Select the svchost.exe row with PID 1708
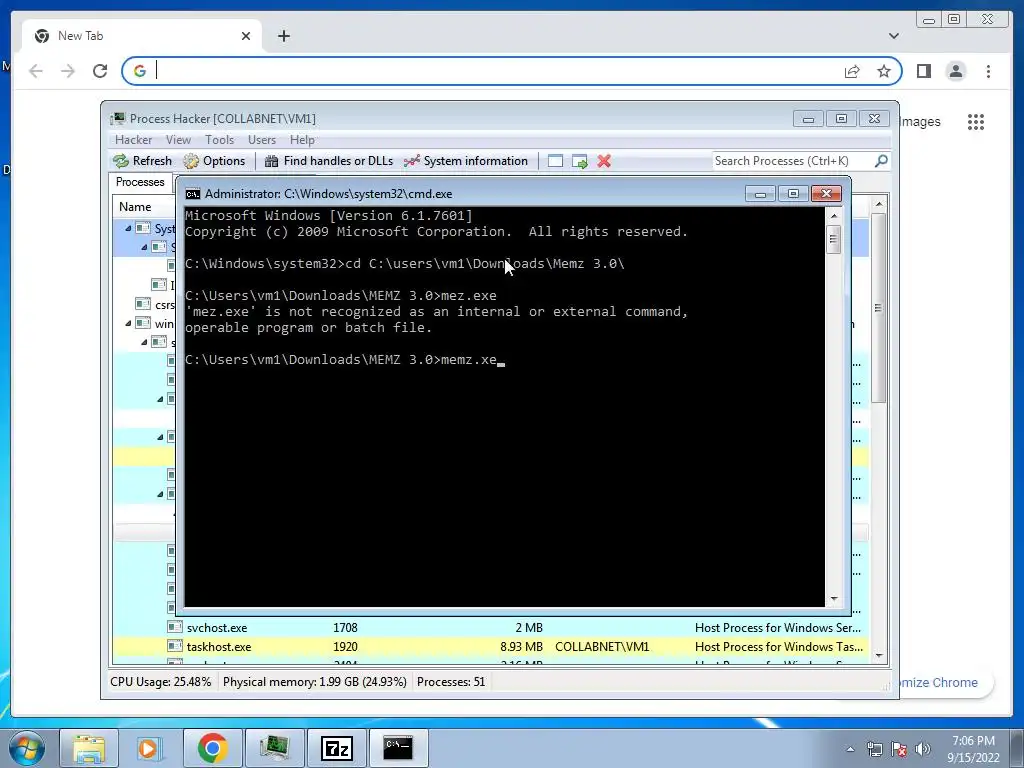 [490, 628]
